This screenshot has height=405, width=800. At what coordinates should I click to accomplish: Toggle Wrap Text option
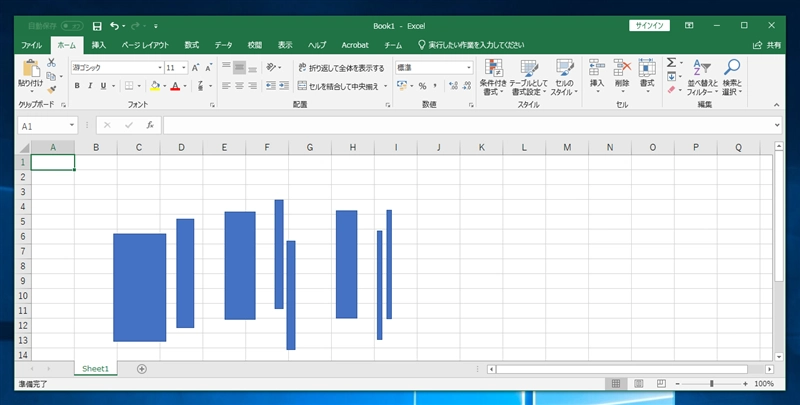[x=341, y=67]
